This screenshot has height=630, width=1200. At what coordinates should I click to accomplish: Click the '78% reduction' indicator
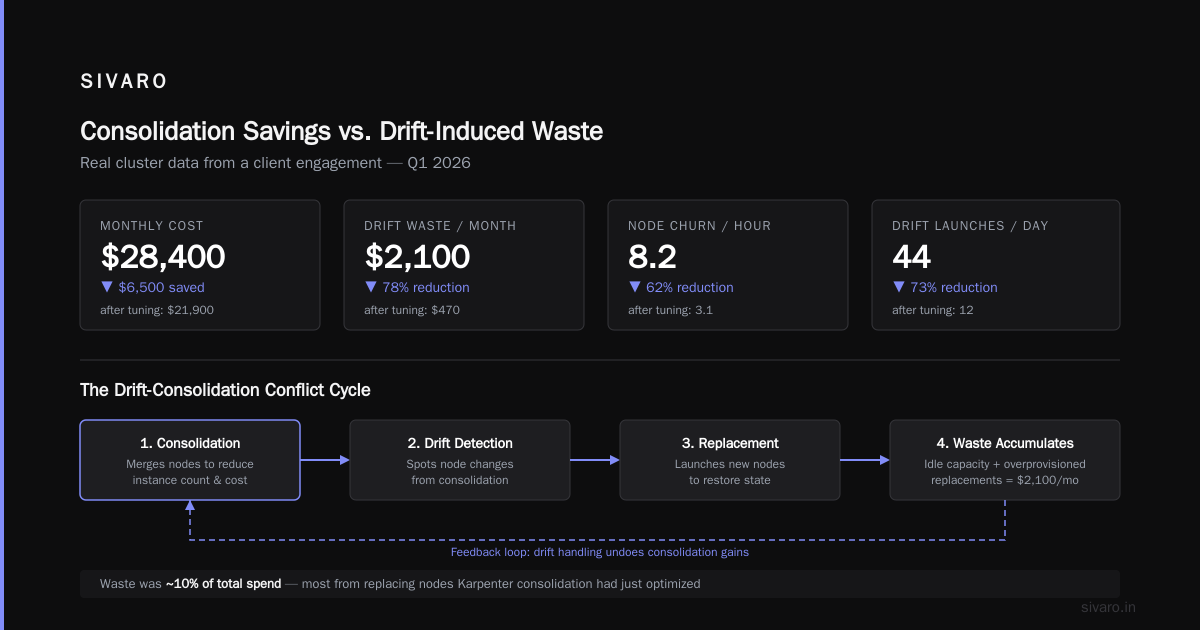click(417, 287)
